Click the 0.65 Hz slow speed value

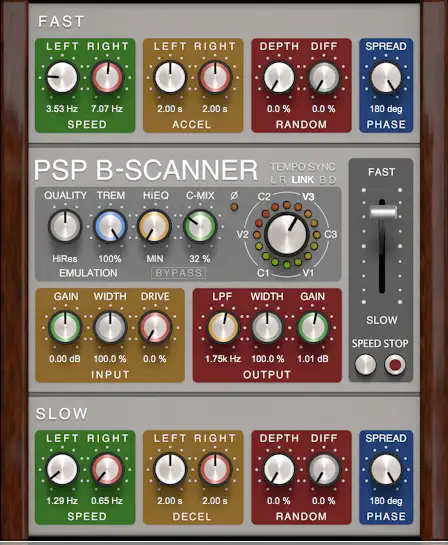107,501
